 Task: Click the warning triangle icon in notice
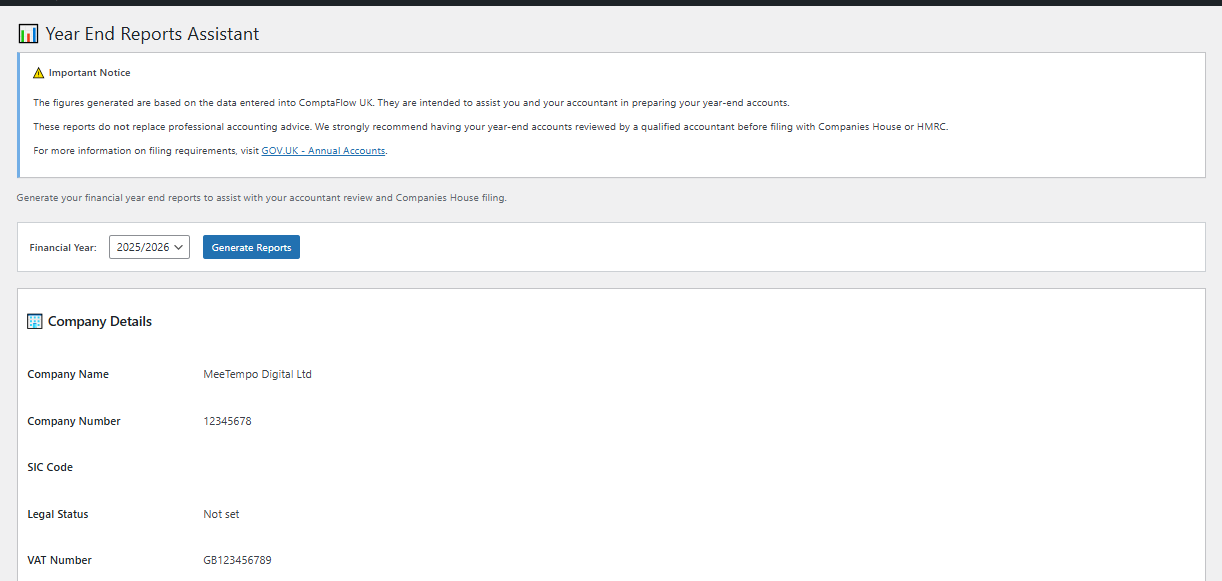pos(39,73)
